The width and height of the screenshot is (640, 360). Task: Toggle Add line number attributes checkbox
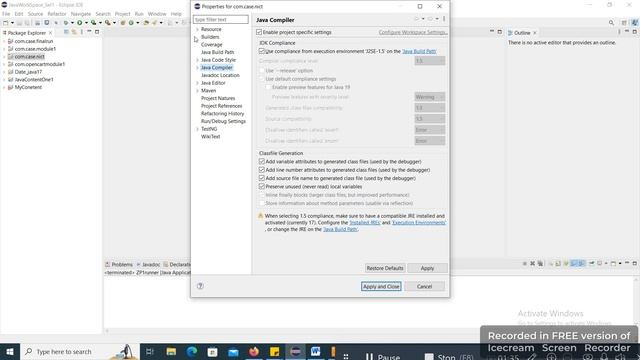coord(262,170)
